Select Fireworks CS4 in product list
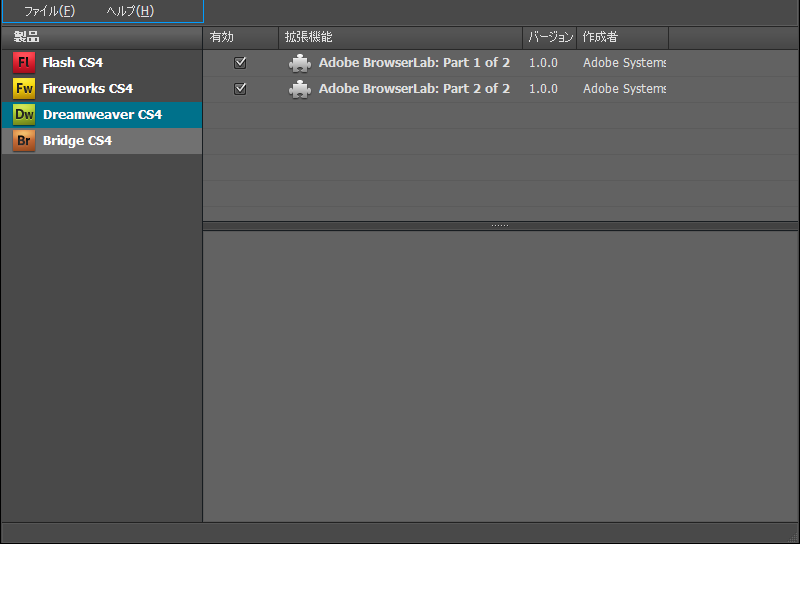The height and width of the screenshot is (600, 800). coord(102,89)
